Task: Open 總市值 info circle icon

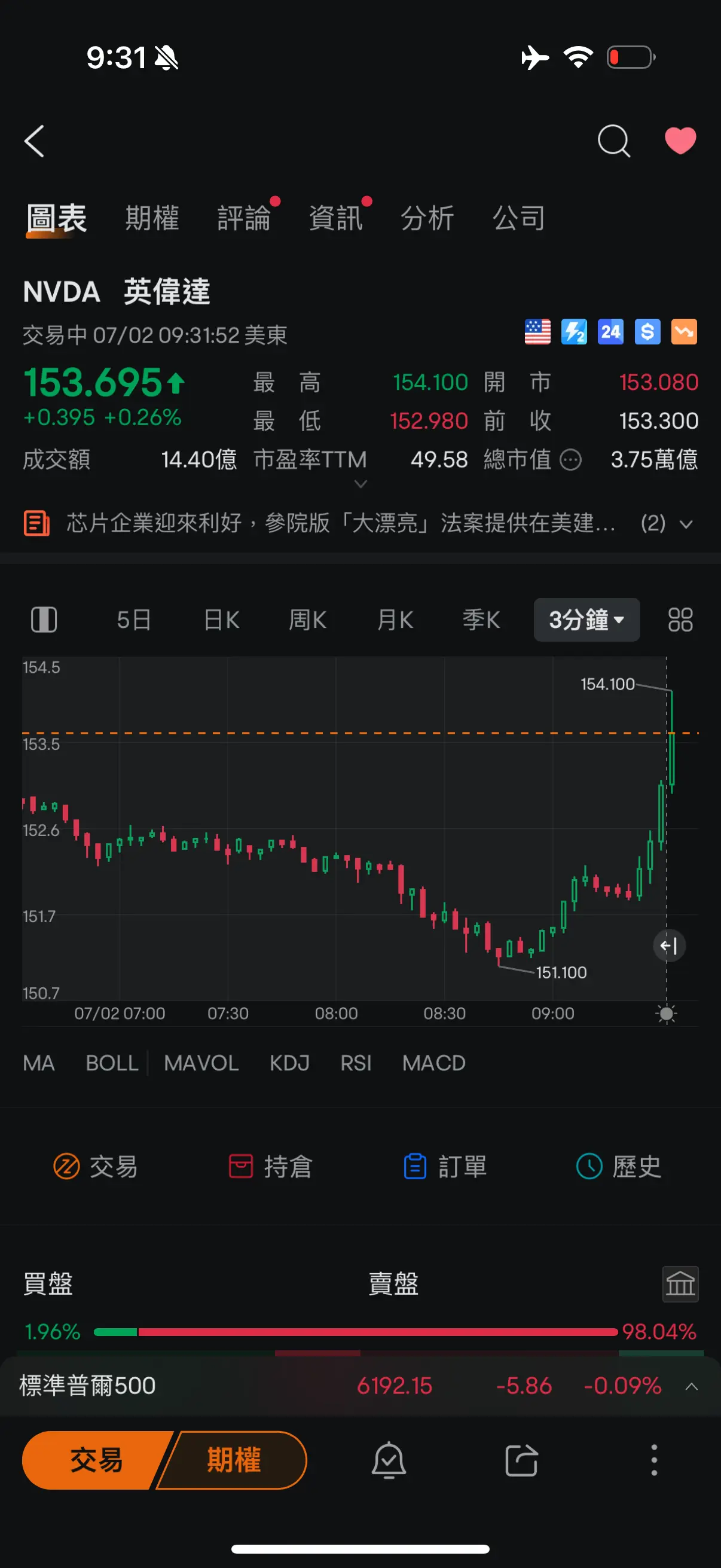Action: [570, 460]
